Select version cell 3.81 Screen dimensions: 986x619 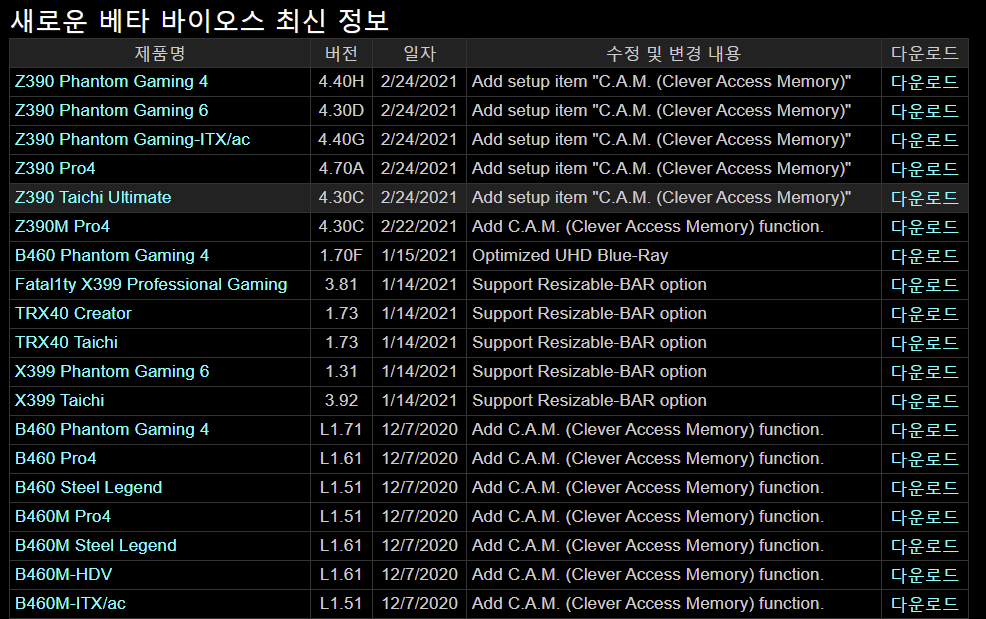tap(341, 284)
